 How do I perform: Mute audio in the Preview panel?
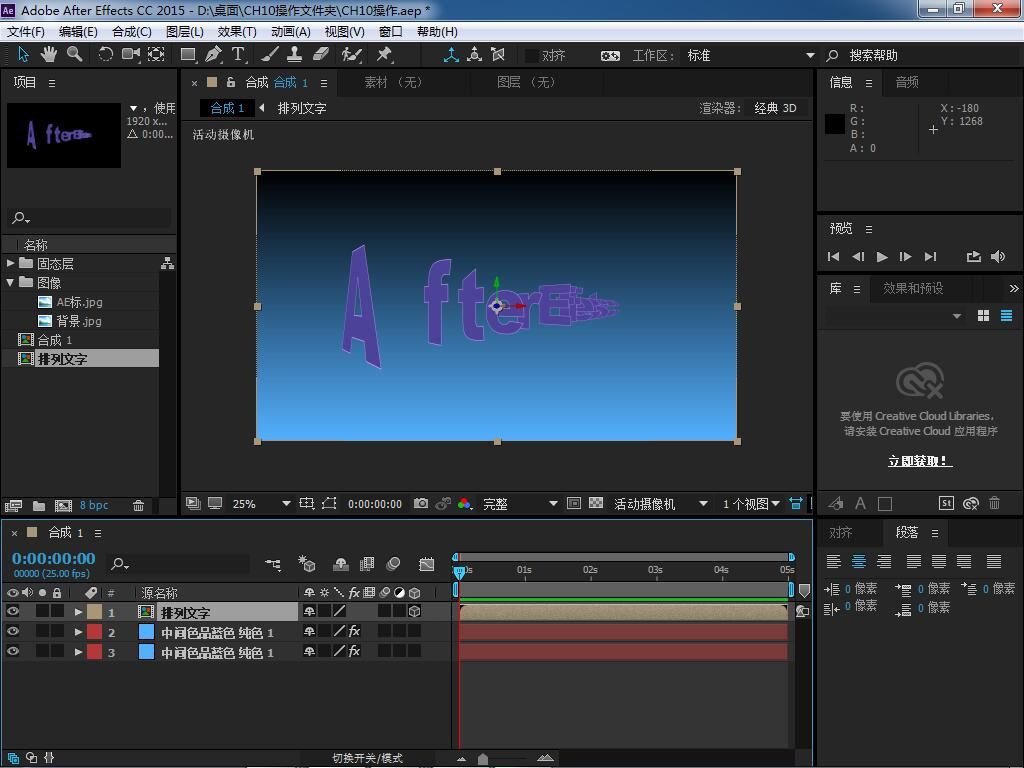[x=998, y=257]
